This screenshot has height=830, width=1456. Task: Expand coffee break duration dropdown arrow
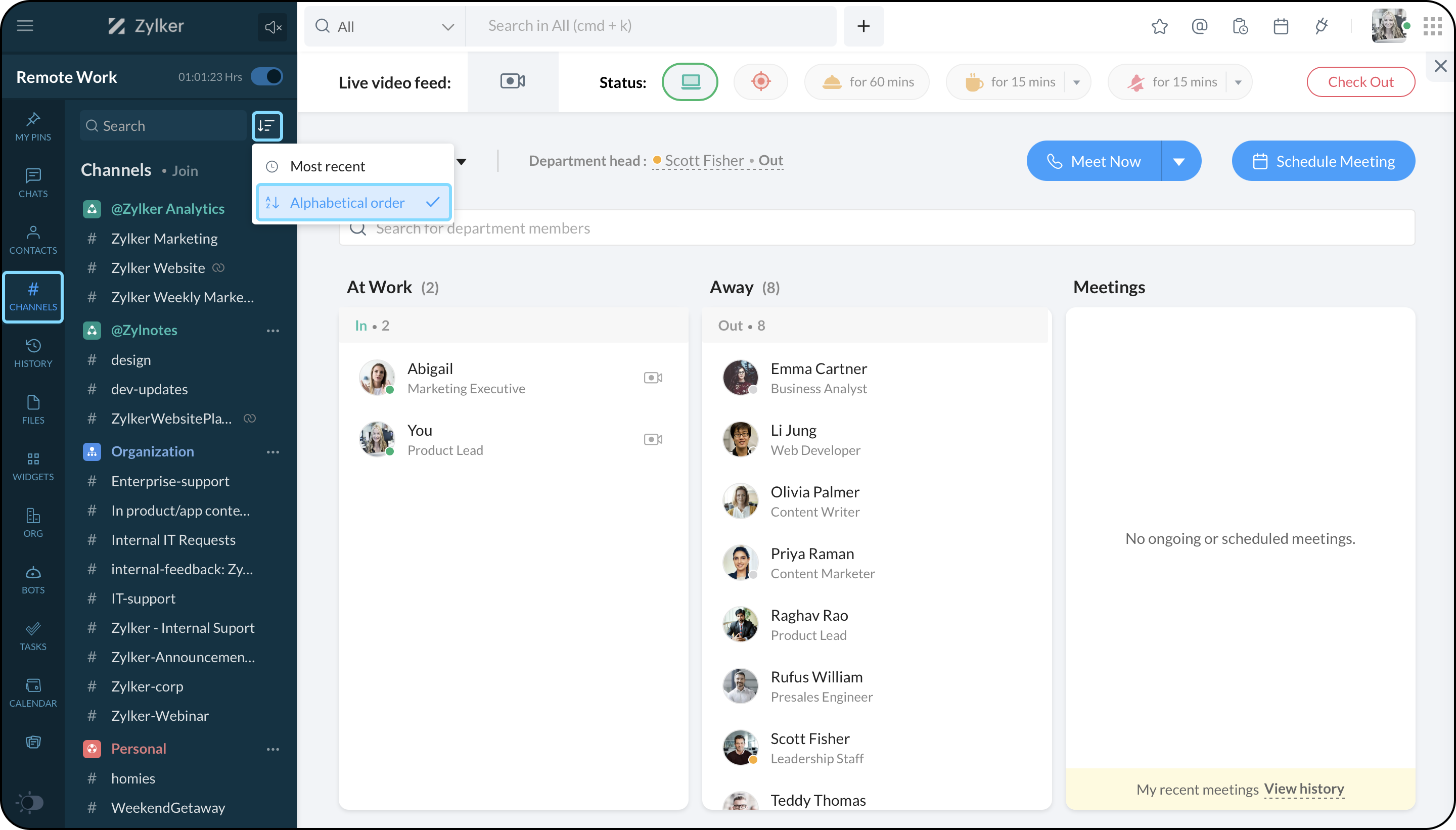1076,82
